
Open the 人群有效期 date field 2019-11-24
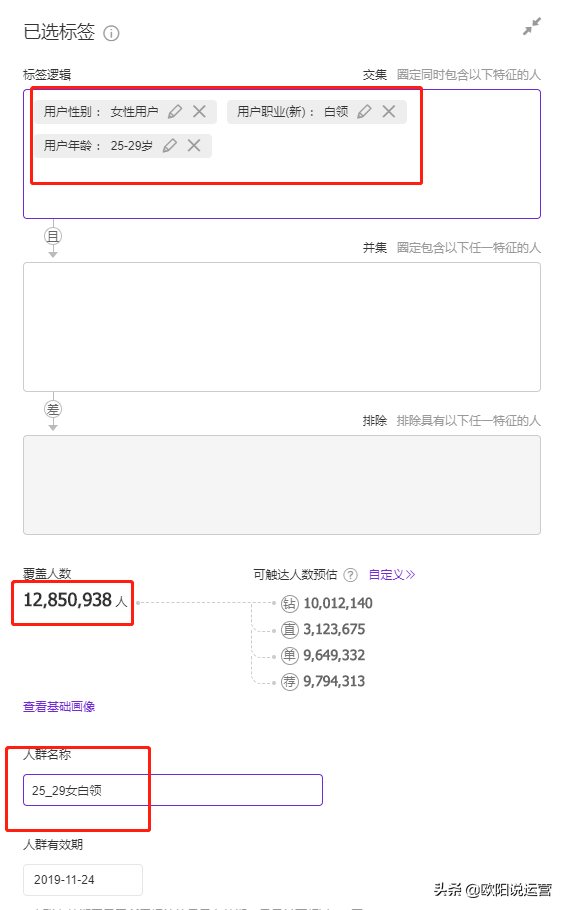[83, 880]
